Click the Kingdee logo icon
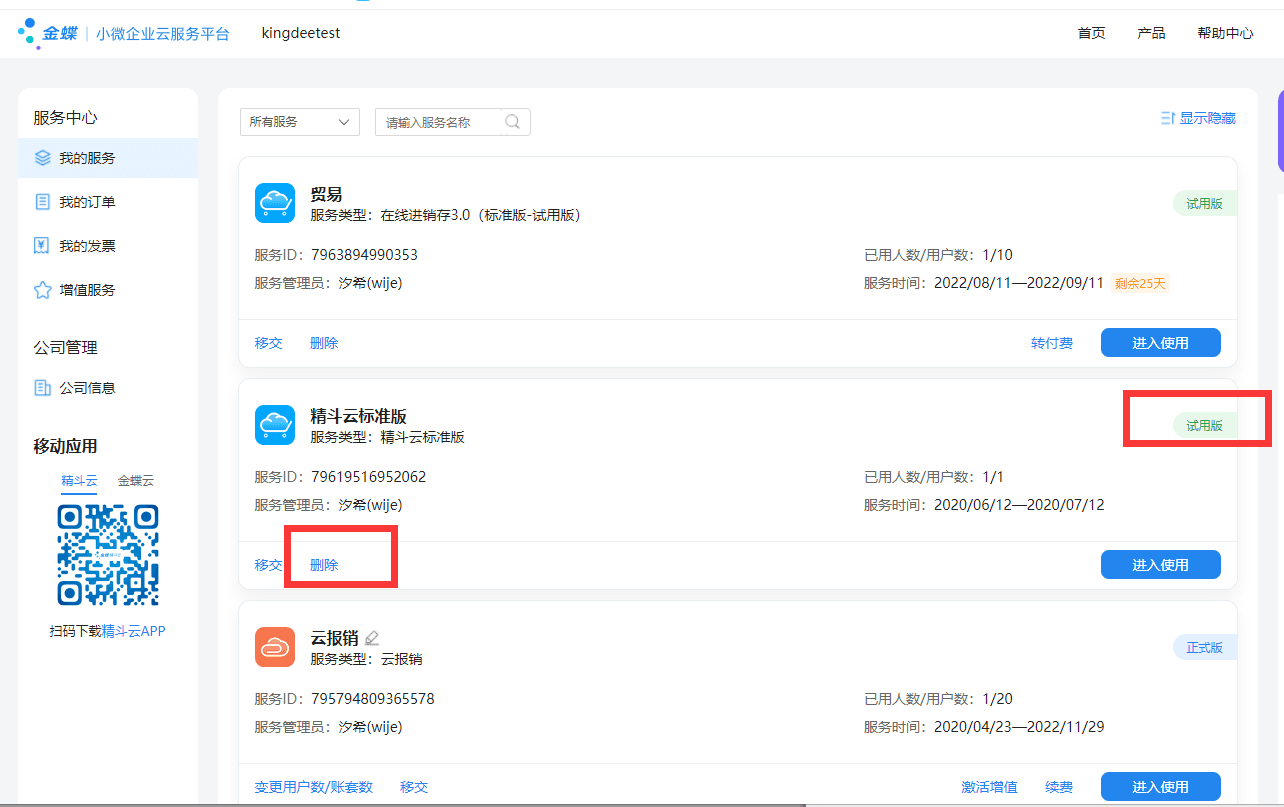Viewport: 1284px width, 807px height. coord(29,33)
